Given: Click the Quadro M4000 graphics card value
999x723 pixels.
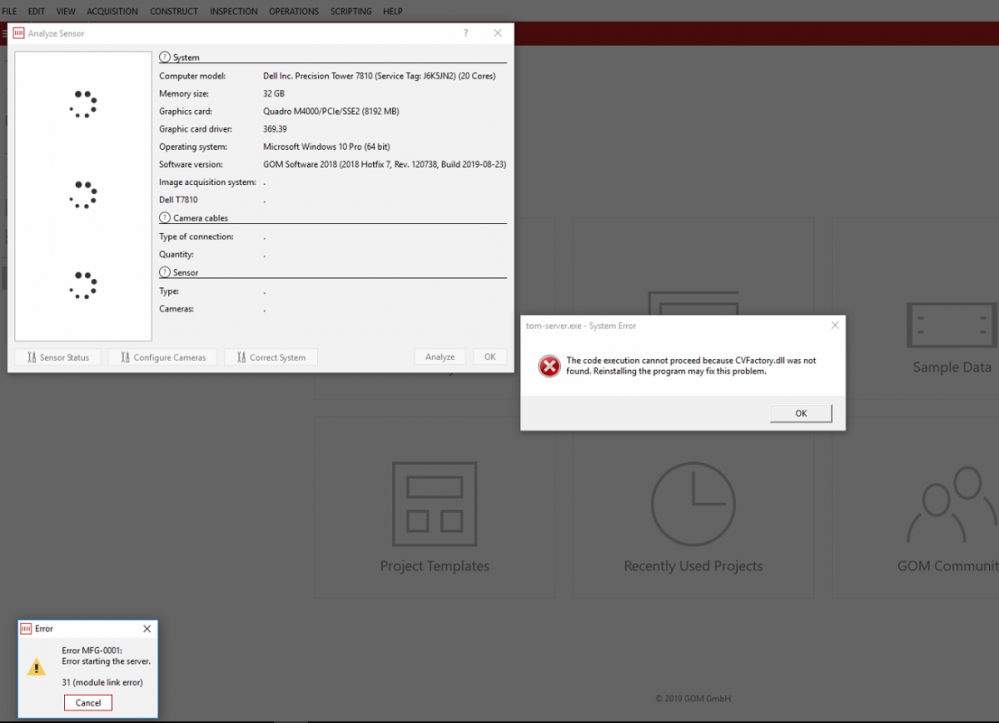Looking at the screenshot, I should click(x=331, y=111).
